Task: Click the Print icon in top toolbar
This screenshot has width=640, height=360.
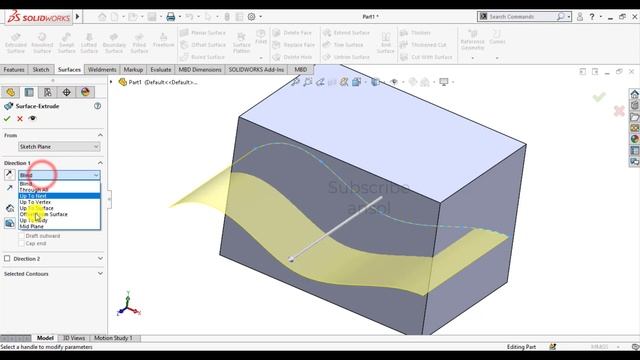Action: (171, 17)
